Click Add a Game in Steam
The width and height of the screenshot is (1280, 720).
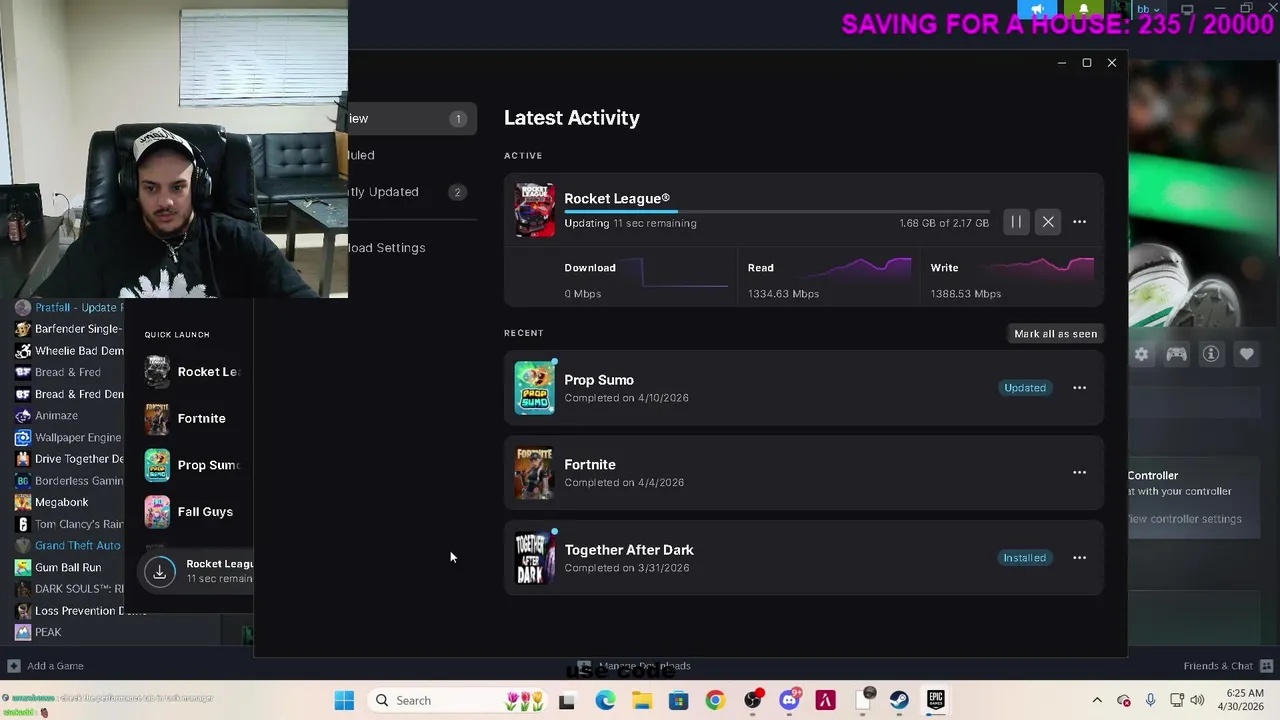(46, 666)
